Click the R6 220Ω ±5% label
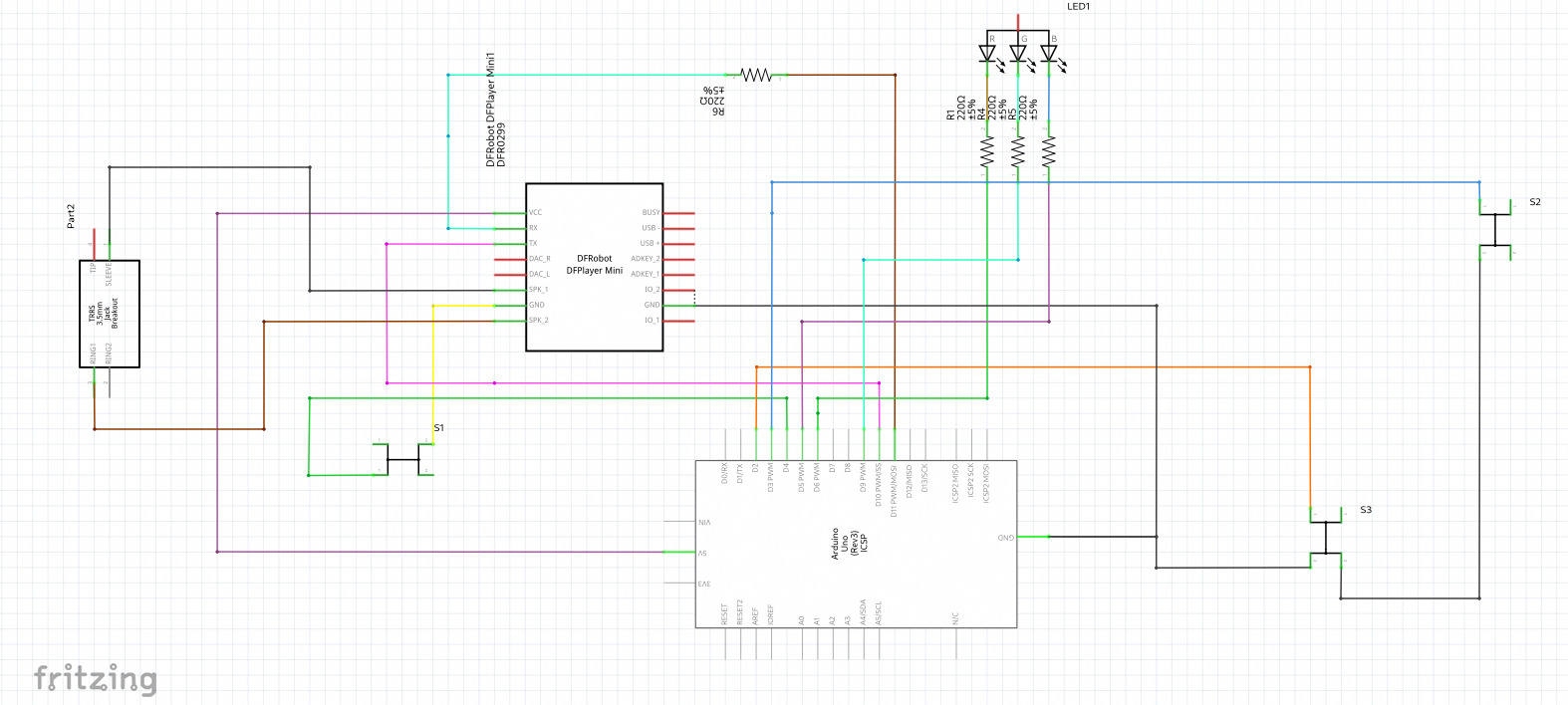Viewport: 1568px width, 705px height. (712, 102)
